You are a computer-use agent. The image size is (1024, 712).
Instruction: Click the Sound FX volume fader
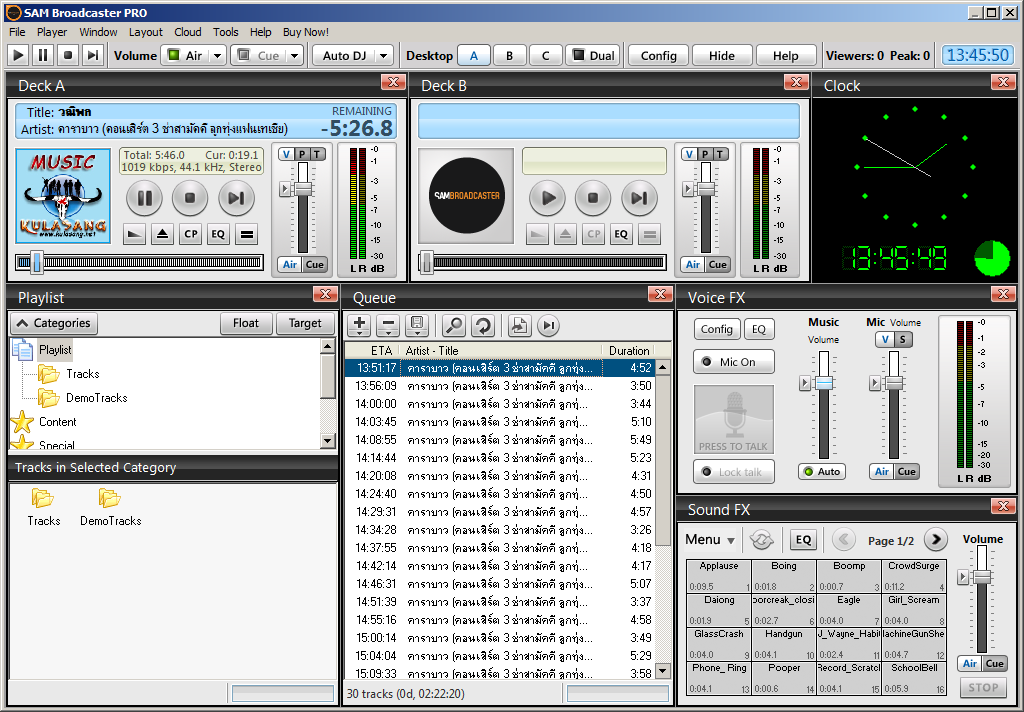982,577
